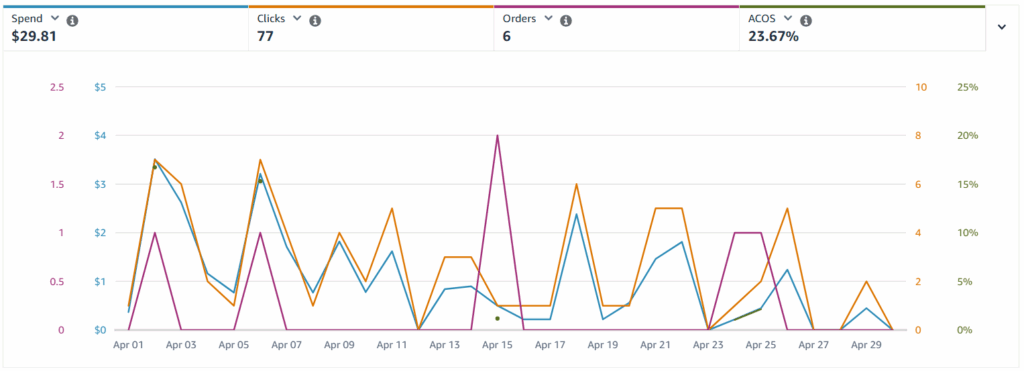Click the Apr 05 x-axis label
Viewport: 1024px width, 371px height.
click(234, 344)
